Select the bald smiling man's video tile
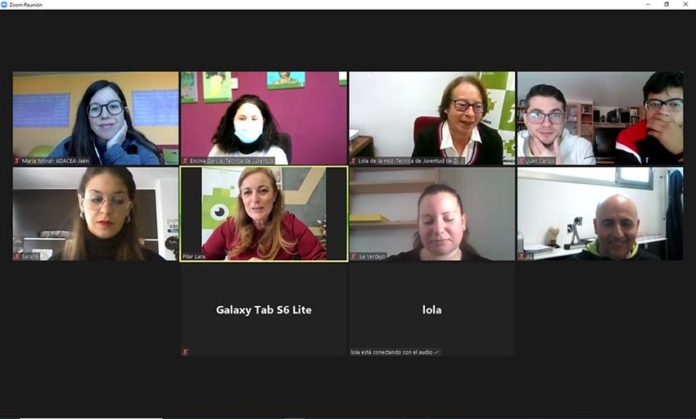Screen dimensions: 696x419 [x=600, y=214]
